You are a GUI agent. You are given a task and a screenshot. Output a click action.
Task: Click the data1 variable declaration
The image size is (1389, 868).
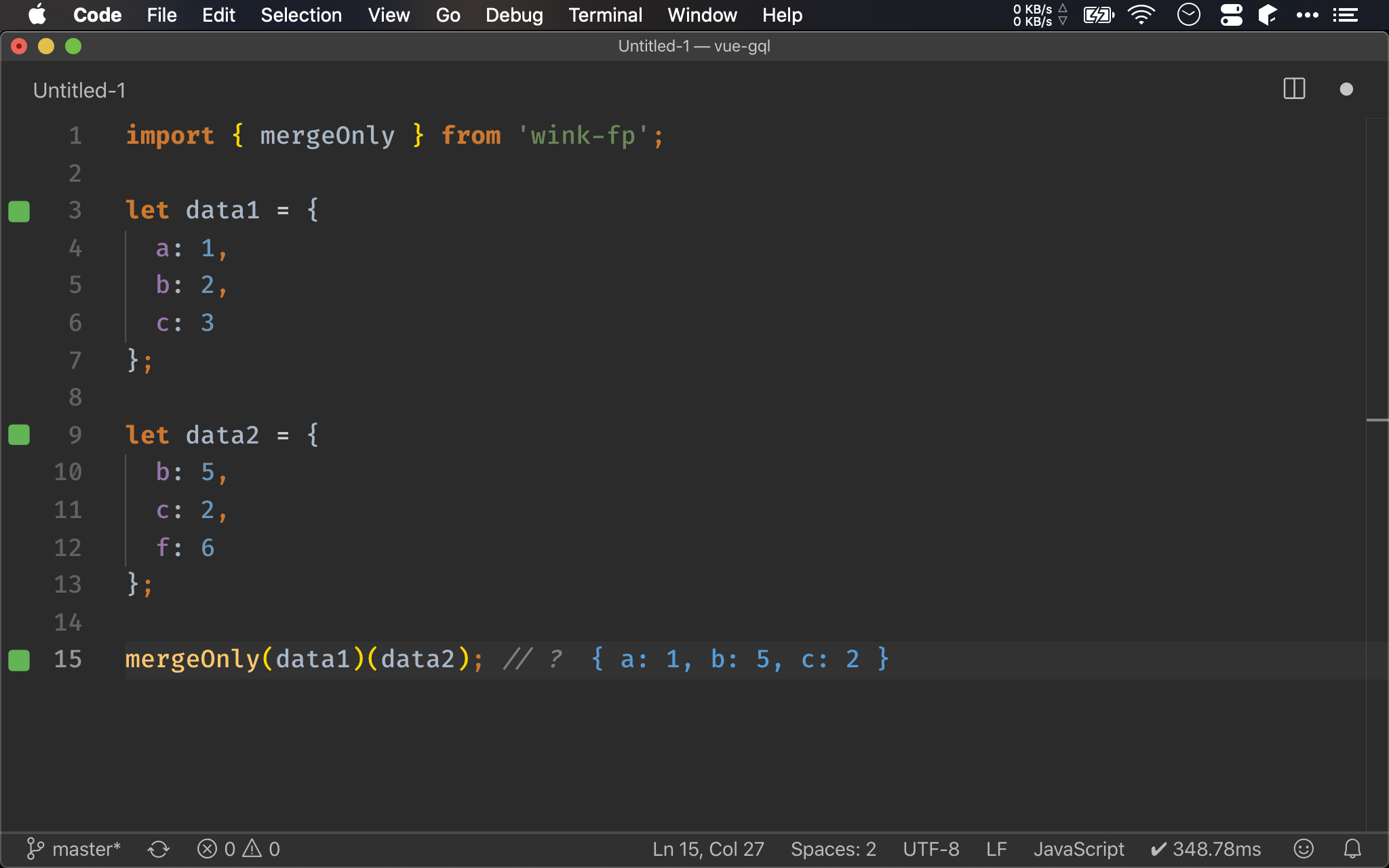point(222,210)
